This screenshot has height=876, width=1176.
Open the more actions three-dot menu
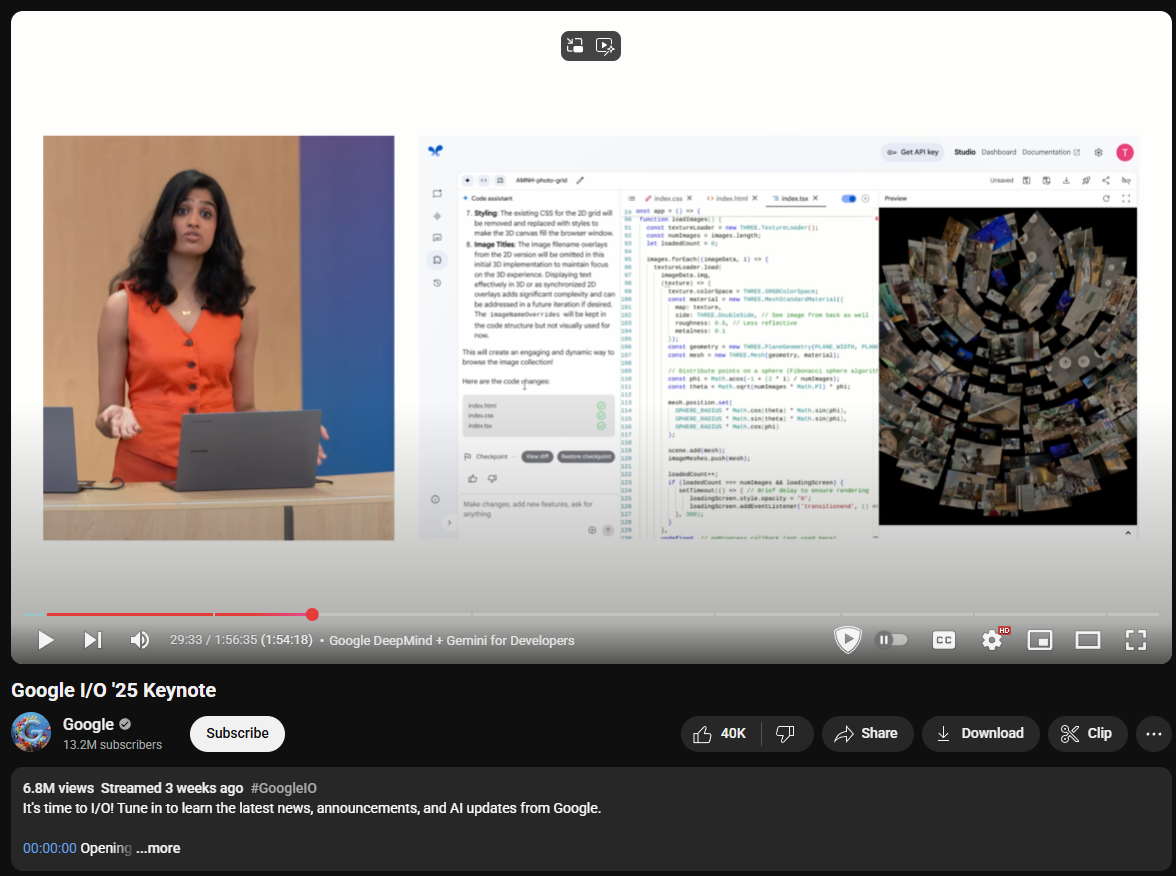point(1154,734)
